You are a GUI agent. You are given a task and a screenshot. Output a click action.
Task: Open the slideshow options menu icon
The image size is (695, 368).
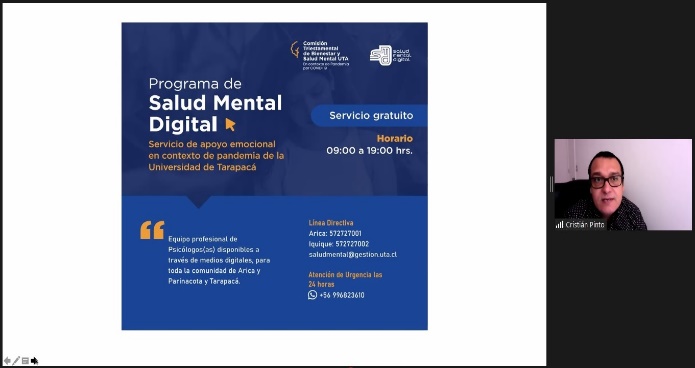coord(25,361)
